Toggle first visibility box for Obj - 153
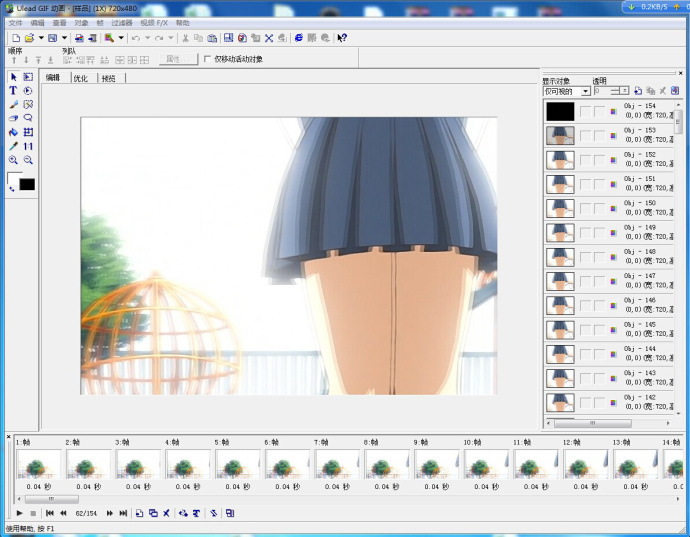The width and height of the screenshot is (690, 537). [585, 136]
